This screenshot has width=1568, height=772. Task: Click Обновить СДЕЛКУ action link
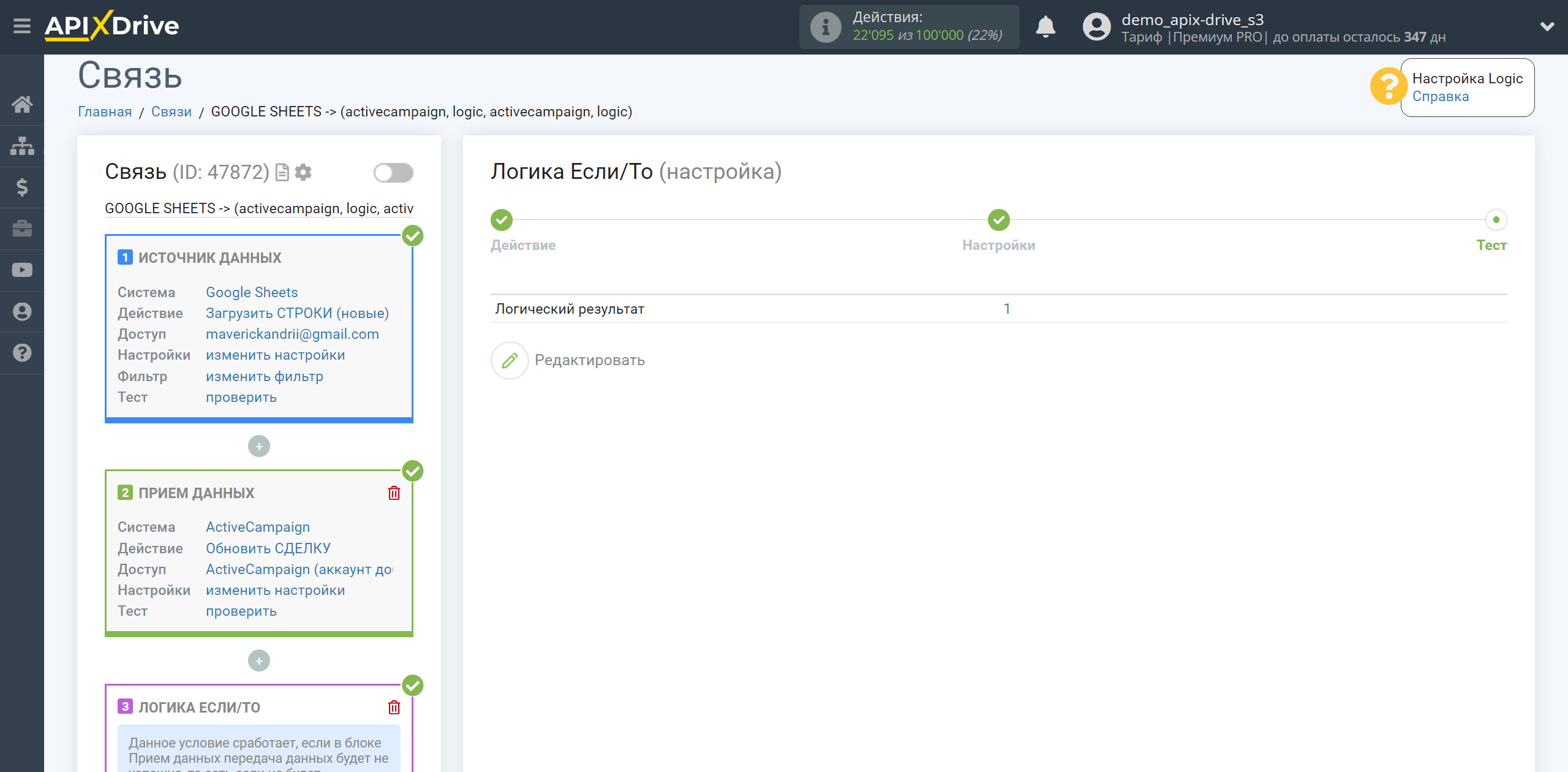tap(268, 548)
